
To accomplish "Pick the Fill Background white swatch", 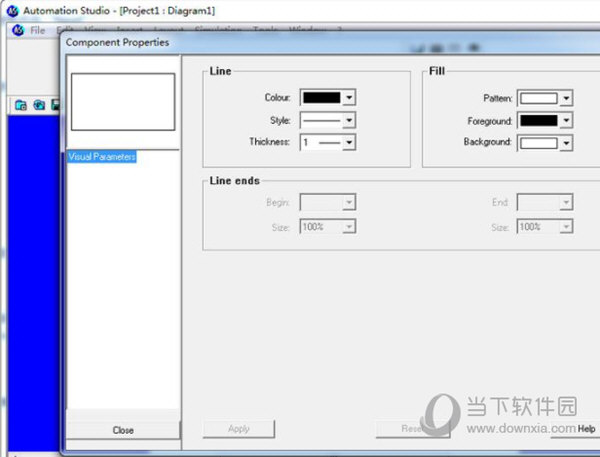I will [x=539, y=143].
